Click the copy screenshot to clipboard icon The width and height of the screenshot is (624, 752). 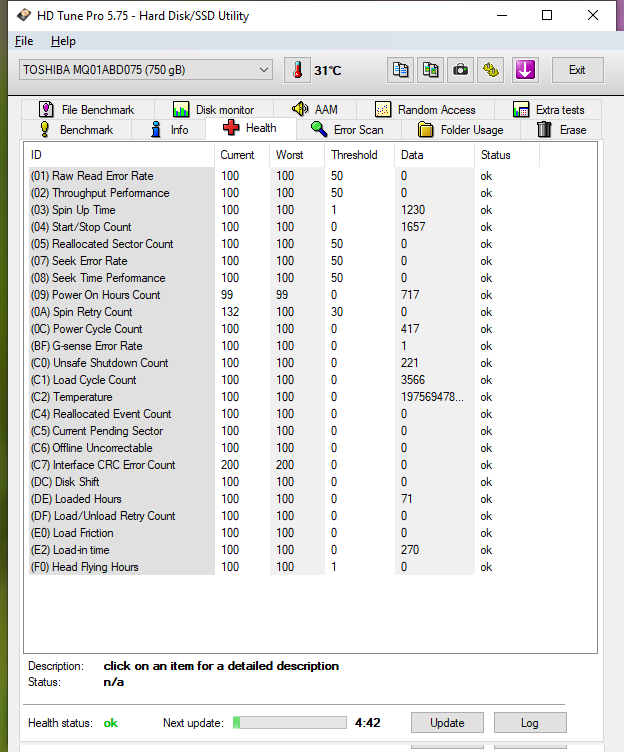(x=430, y=70)
